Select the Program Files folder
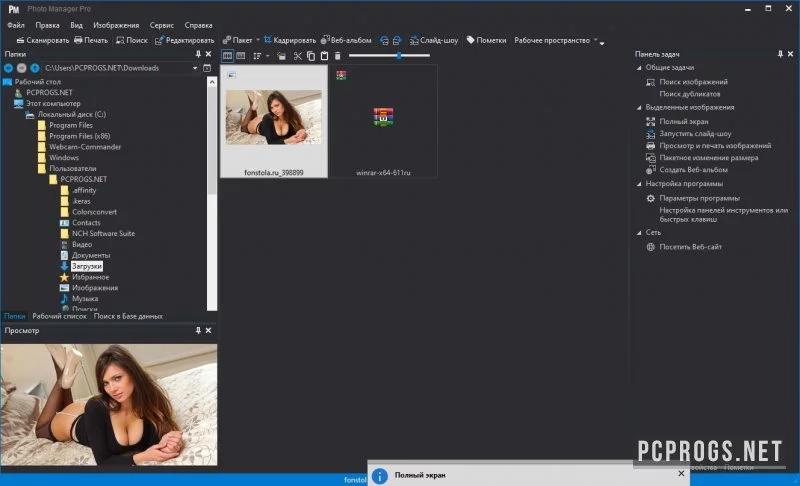 coord(70,125)
